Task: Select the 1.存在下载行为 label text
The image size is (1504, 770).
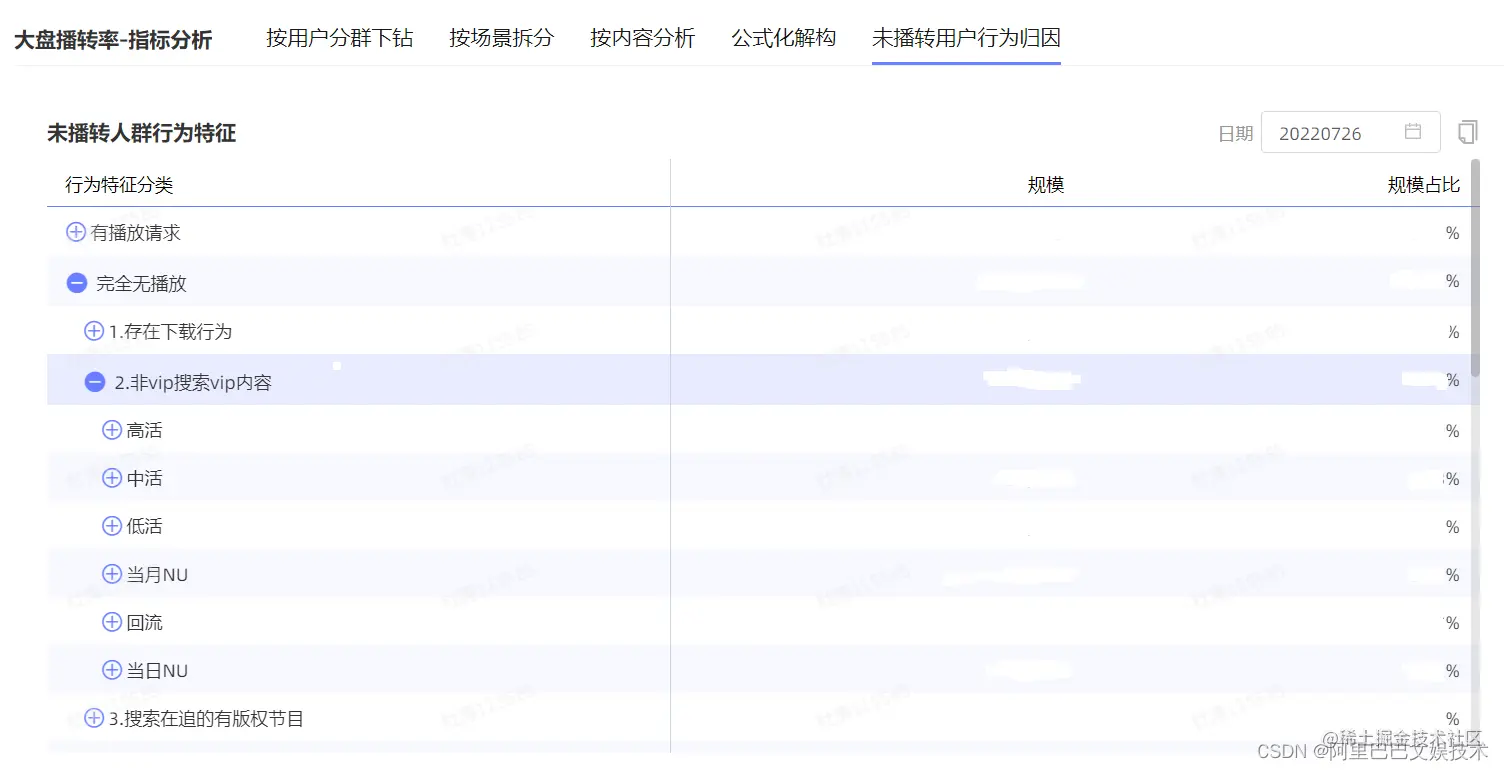Action: click(170, 331)
